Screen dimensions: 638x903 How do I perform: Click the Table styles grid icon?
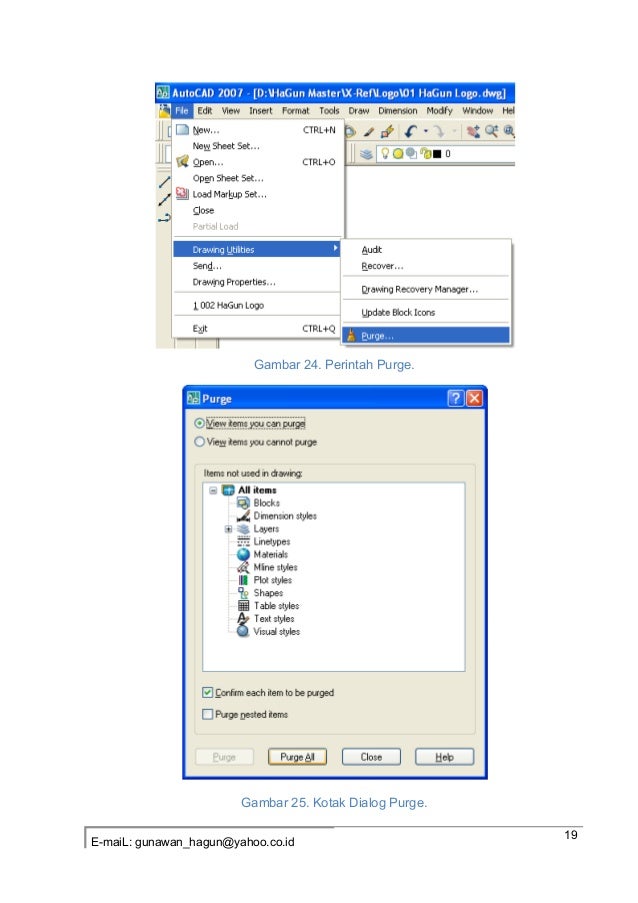click(244, 605)
